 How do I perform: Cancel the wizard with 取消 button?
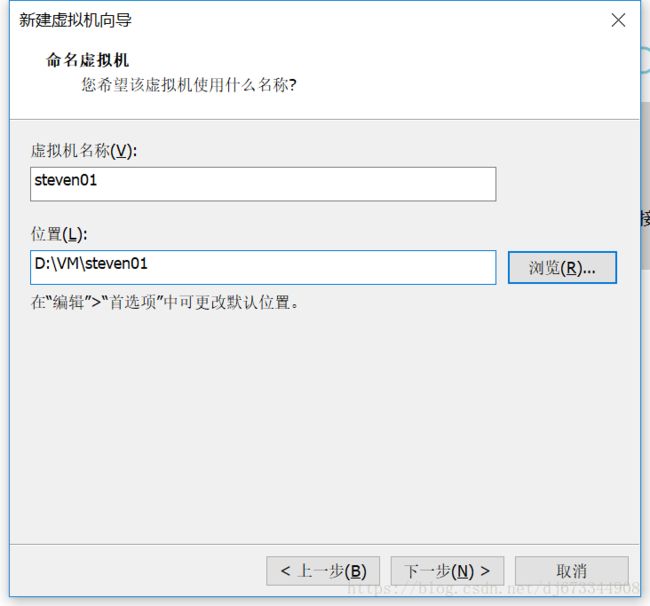tap(572, 571)
